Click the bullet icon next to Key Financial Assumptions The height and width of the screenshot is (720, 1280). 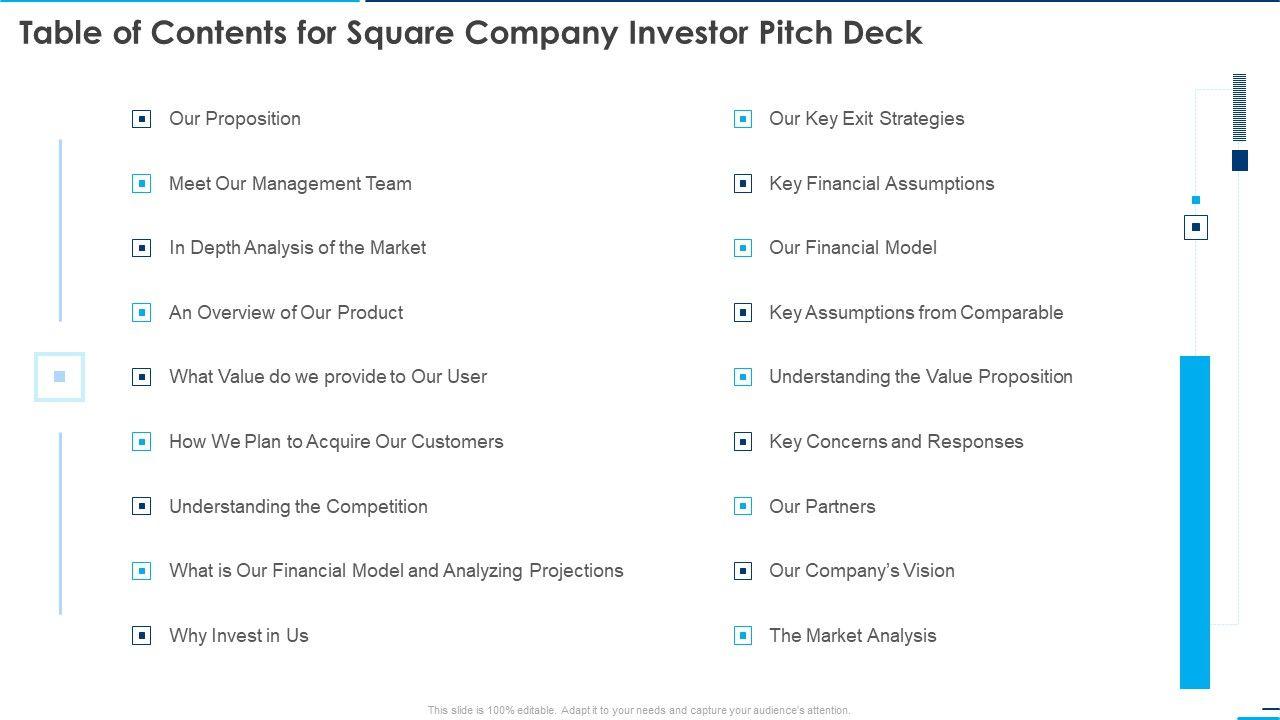point(743,184)
